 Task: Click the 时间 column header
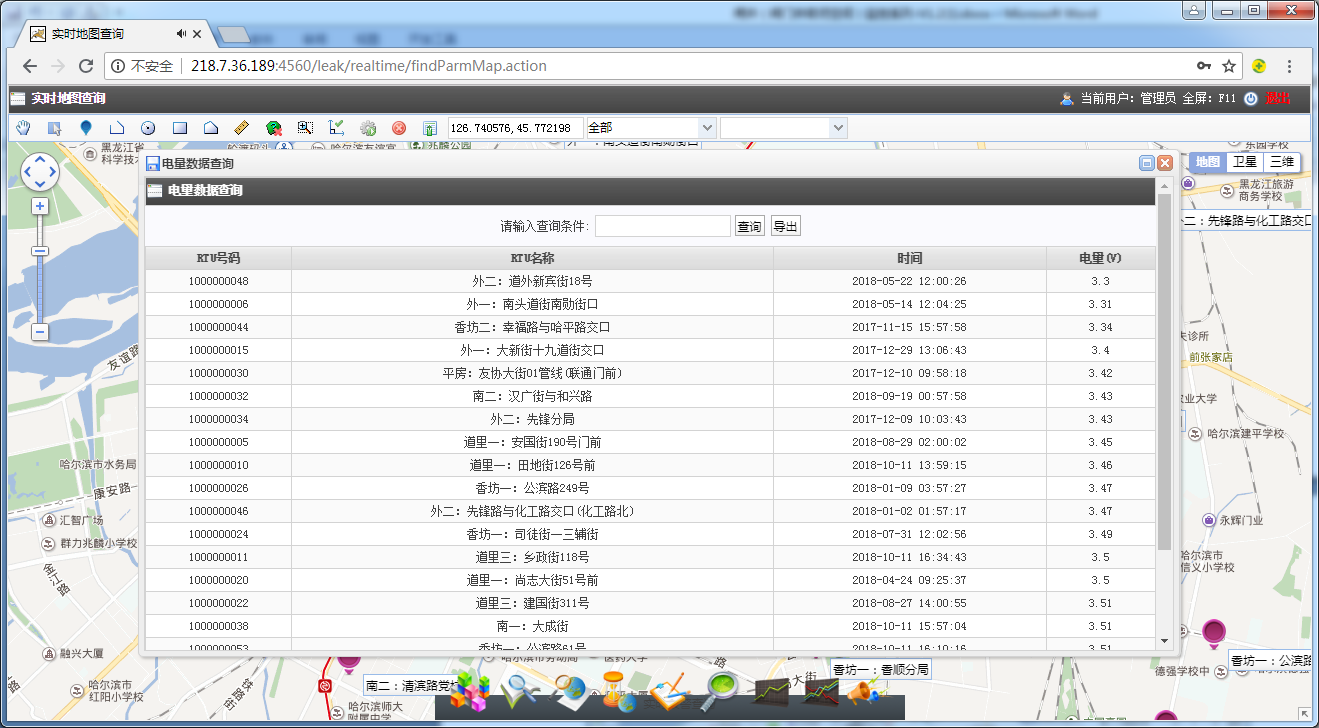909,258
